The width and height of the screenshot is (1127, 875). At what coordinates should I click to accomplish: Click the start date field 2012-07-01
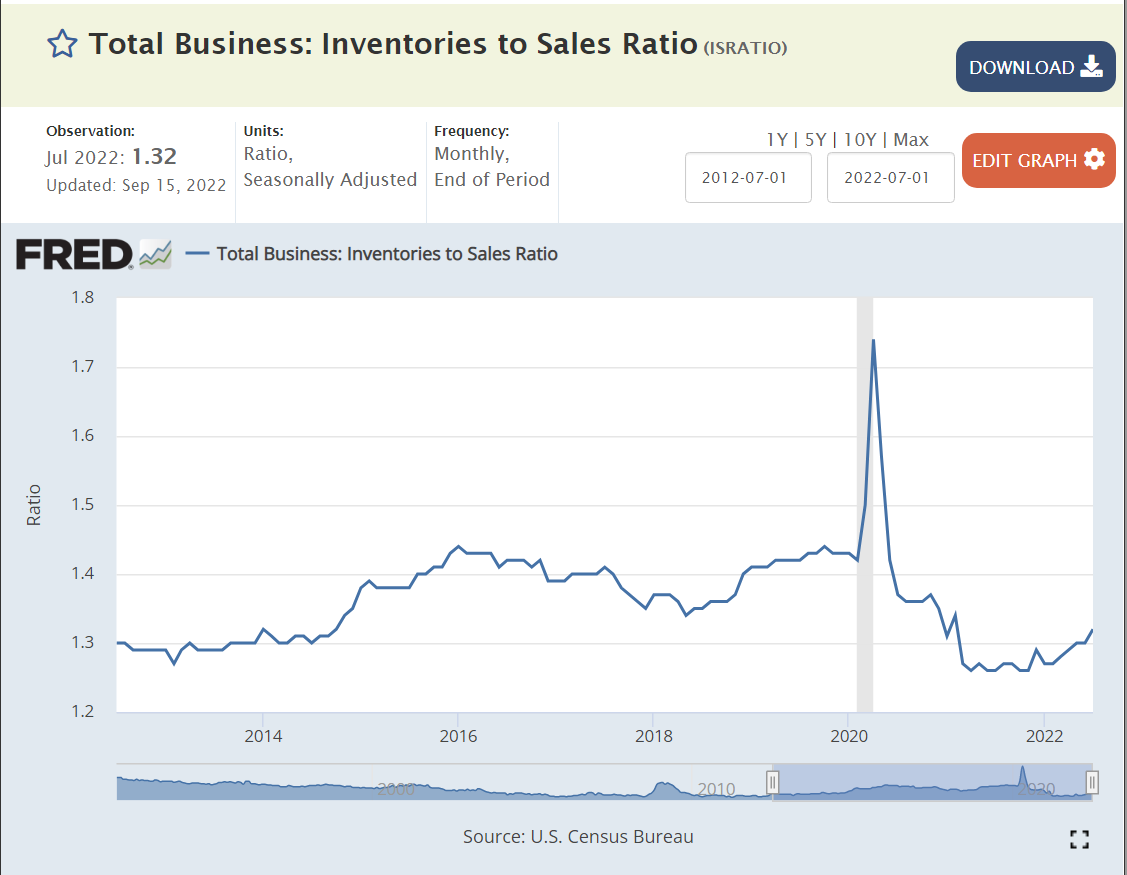click(x=747, y=178)
